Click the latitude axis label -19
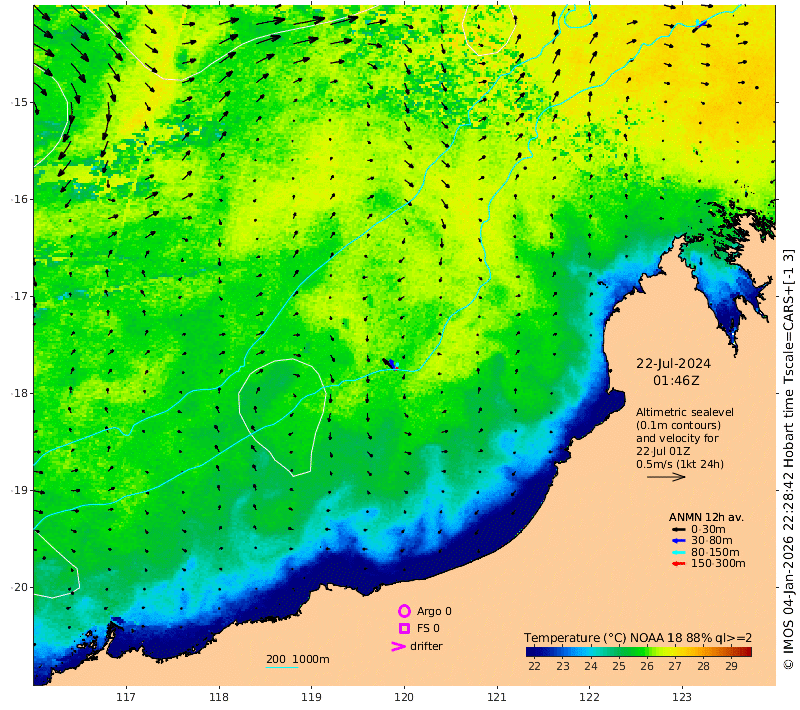Image resolution: width=800 pixels, height=710 pixels. (x=19, y=490)
